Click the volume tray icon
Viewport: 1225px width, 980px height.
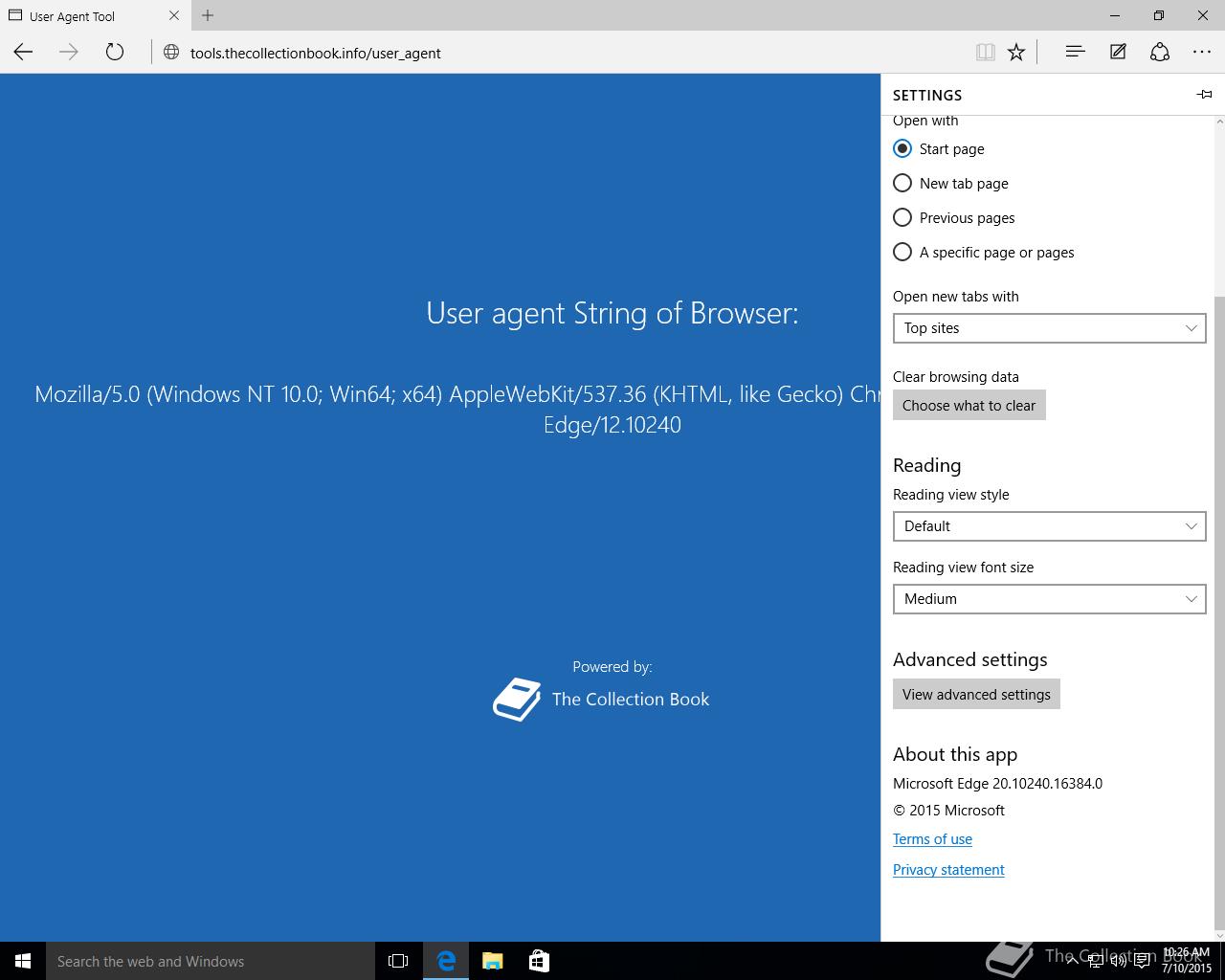tap(1118, 961)
